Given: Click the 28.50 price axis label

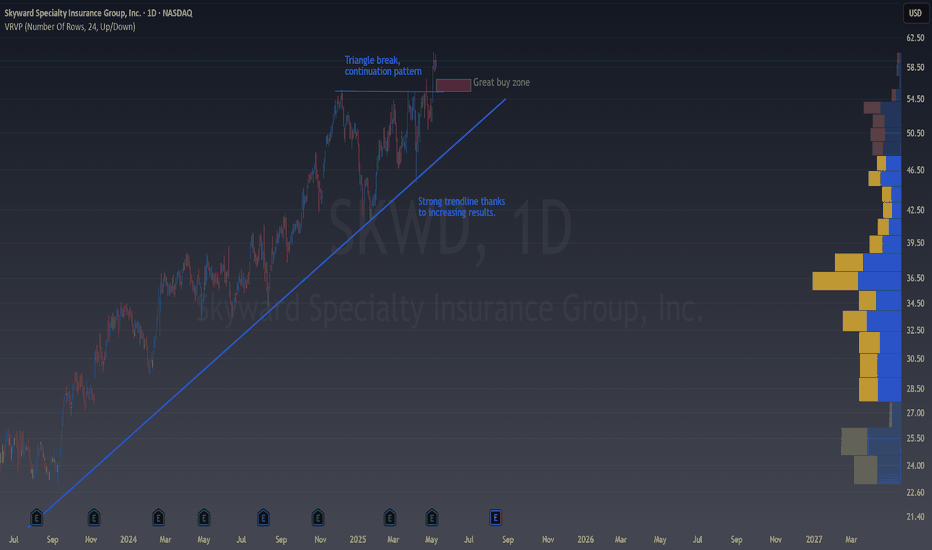Looking at the screenshot, I should [915, 388].
